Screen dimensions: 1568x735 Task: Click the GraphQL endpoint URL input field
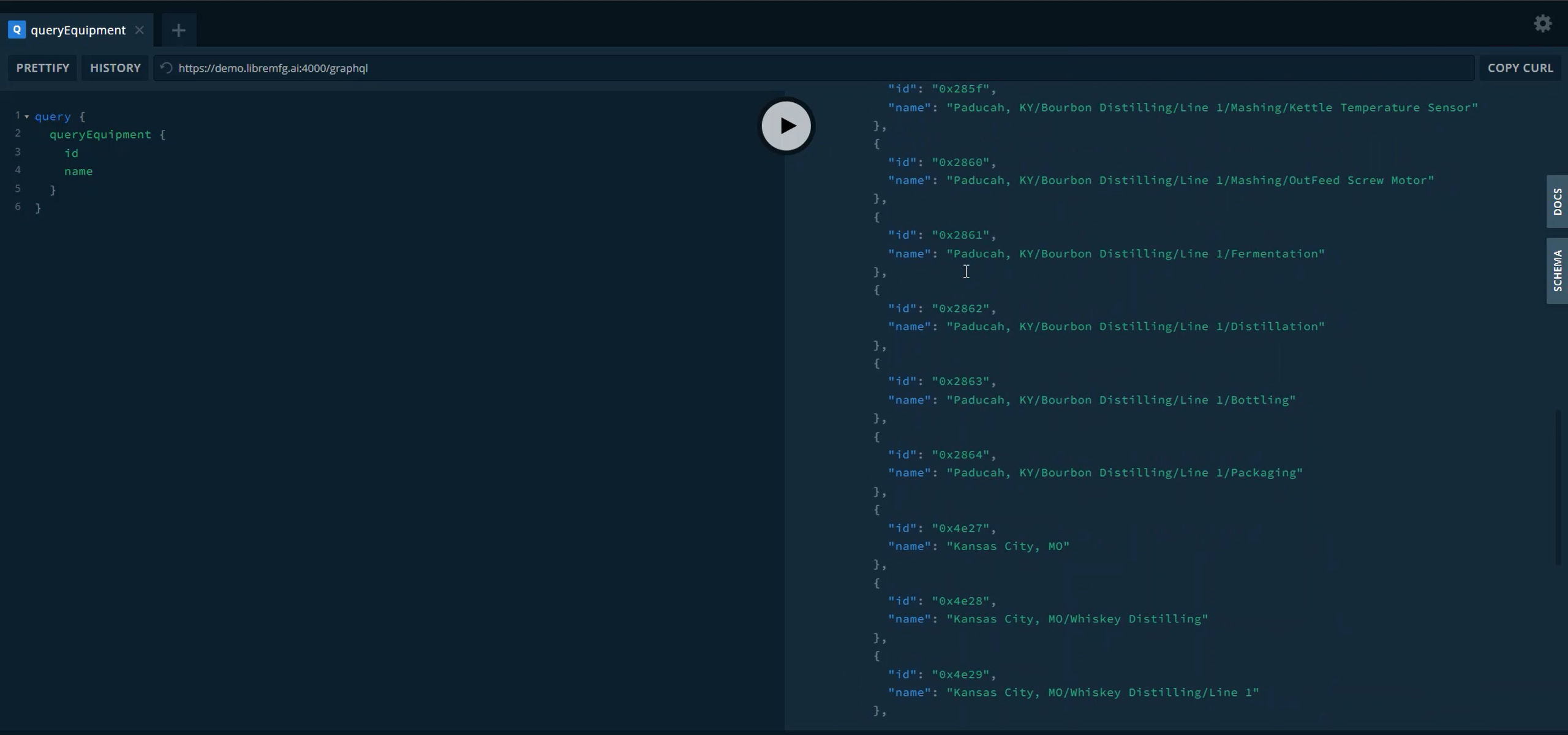click(272, 68)
